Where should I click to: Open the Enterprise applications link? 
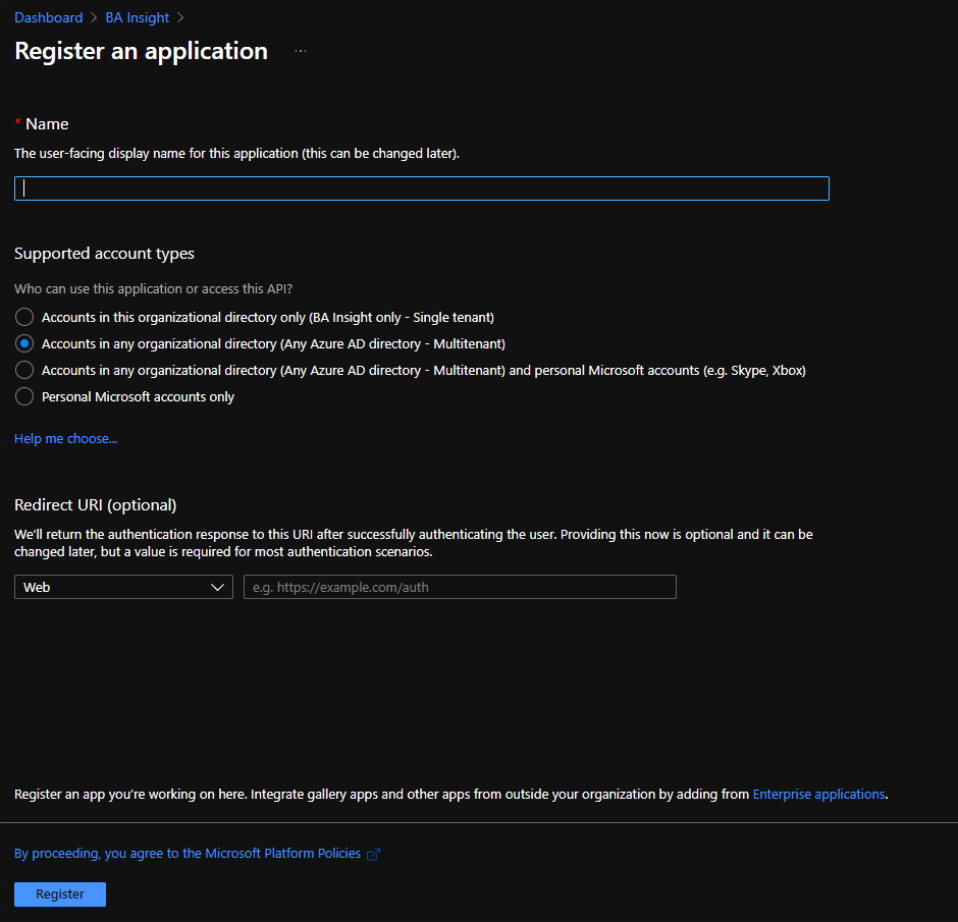818,794
